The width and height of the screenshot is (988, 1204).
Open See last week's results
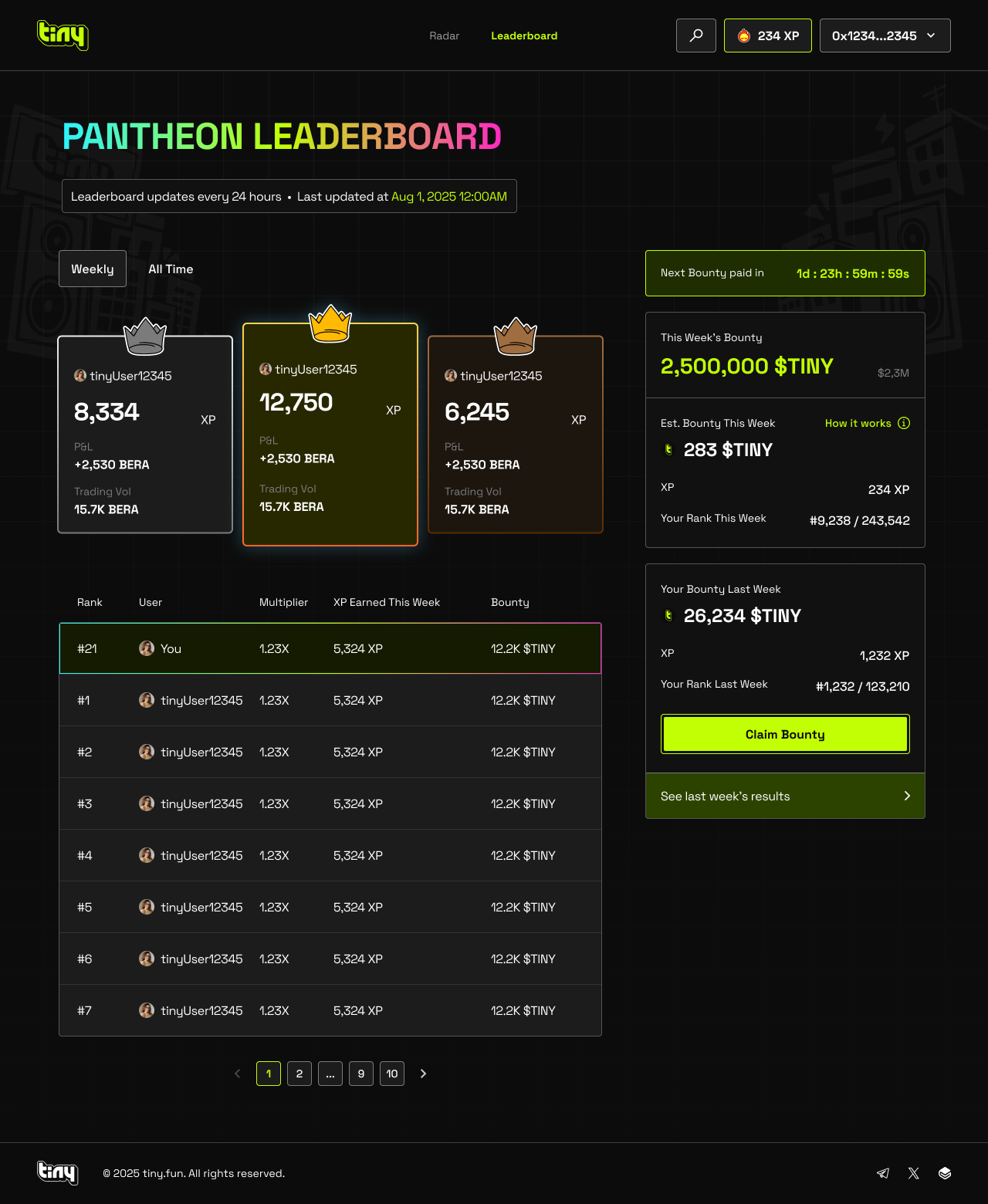(785, 796)
